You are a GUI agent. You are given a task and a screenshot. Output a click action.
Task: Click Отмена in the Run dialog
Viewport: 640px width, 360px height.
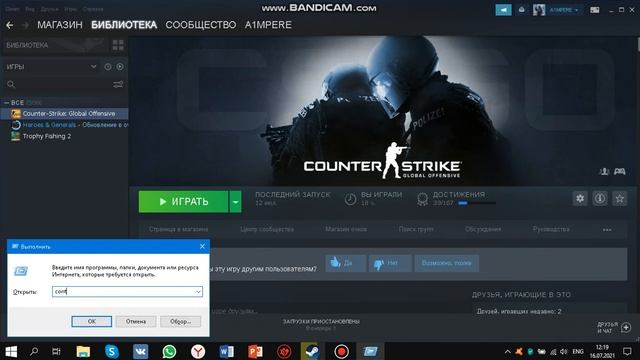point(136,322)
